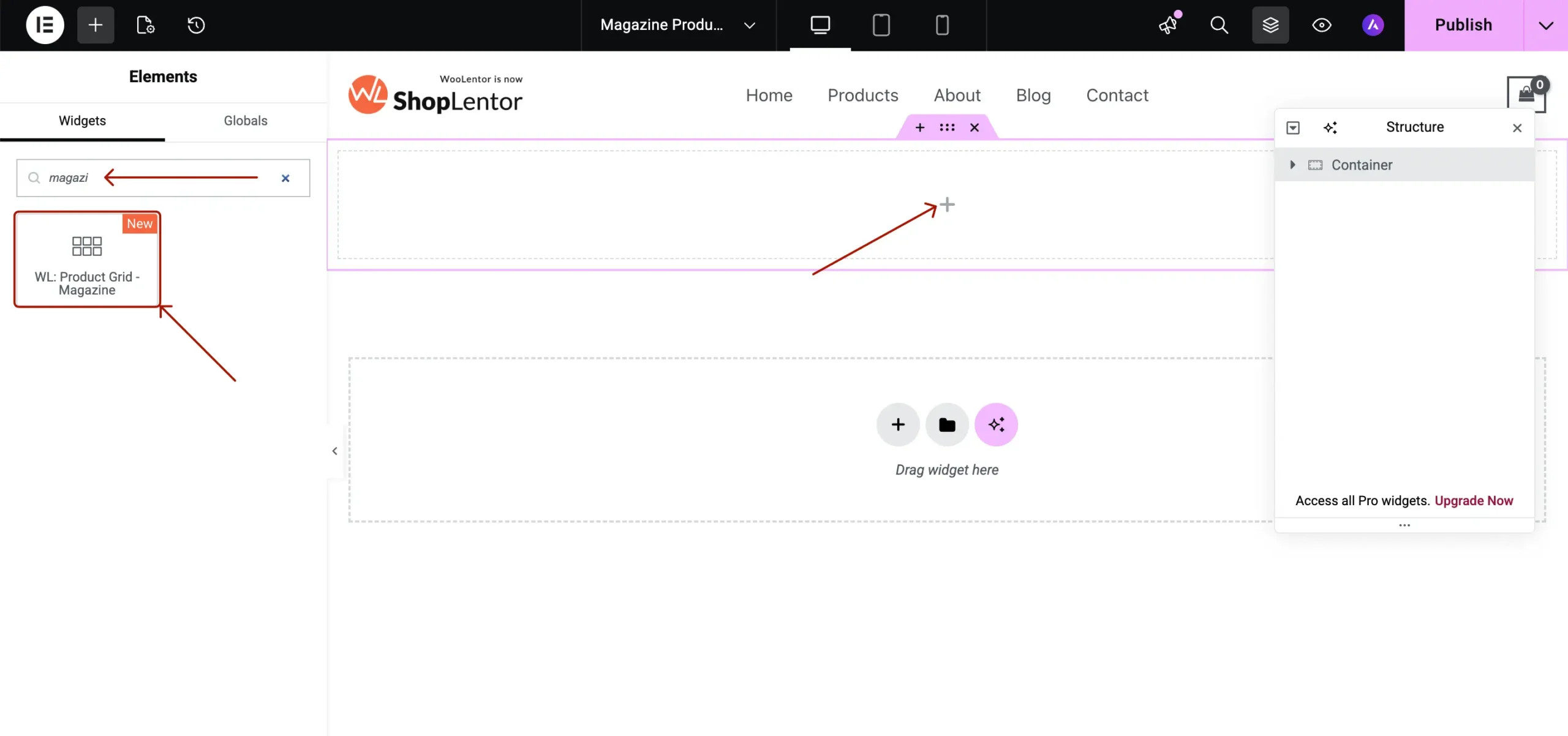Open the Finder search icon in top bar
1568x736 pixels.
[1218, 25]
